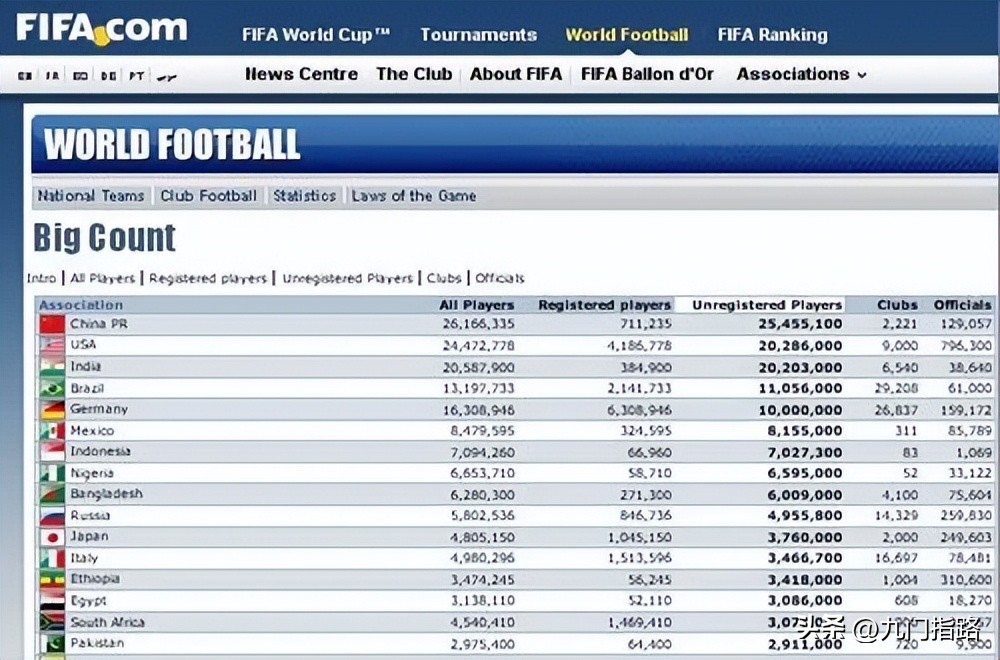The height and width of the screenshot is (660, 1000).
Task: Click the Russia flag icon
Action: [52, 515]
